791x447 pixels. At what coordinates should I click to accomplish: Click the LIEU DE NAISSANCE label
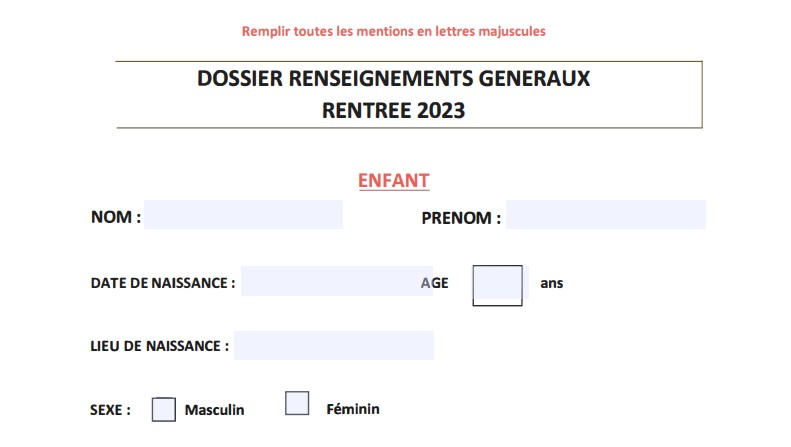click(x=159, y=346)
